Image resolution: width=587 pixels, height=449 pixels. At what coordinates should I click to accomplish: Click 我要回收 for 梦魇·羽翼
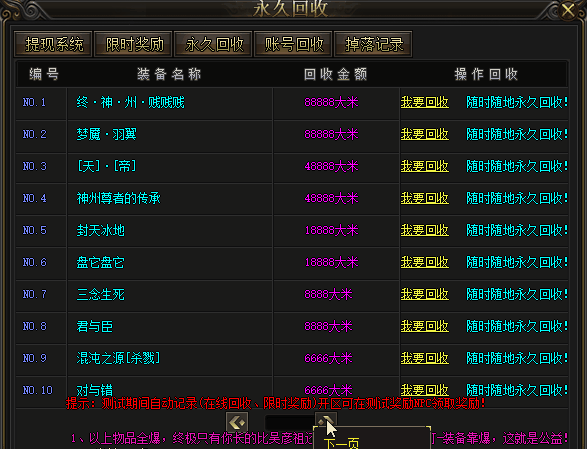pos(425,134)
